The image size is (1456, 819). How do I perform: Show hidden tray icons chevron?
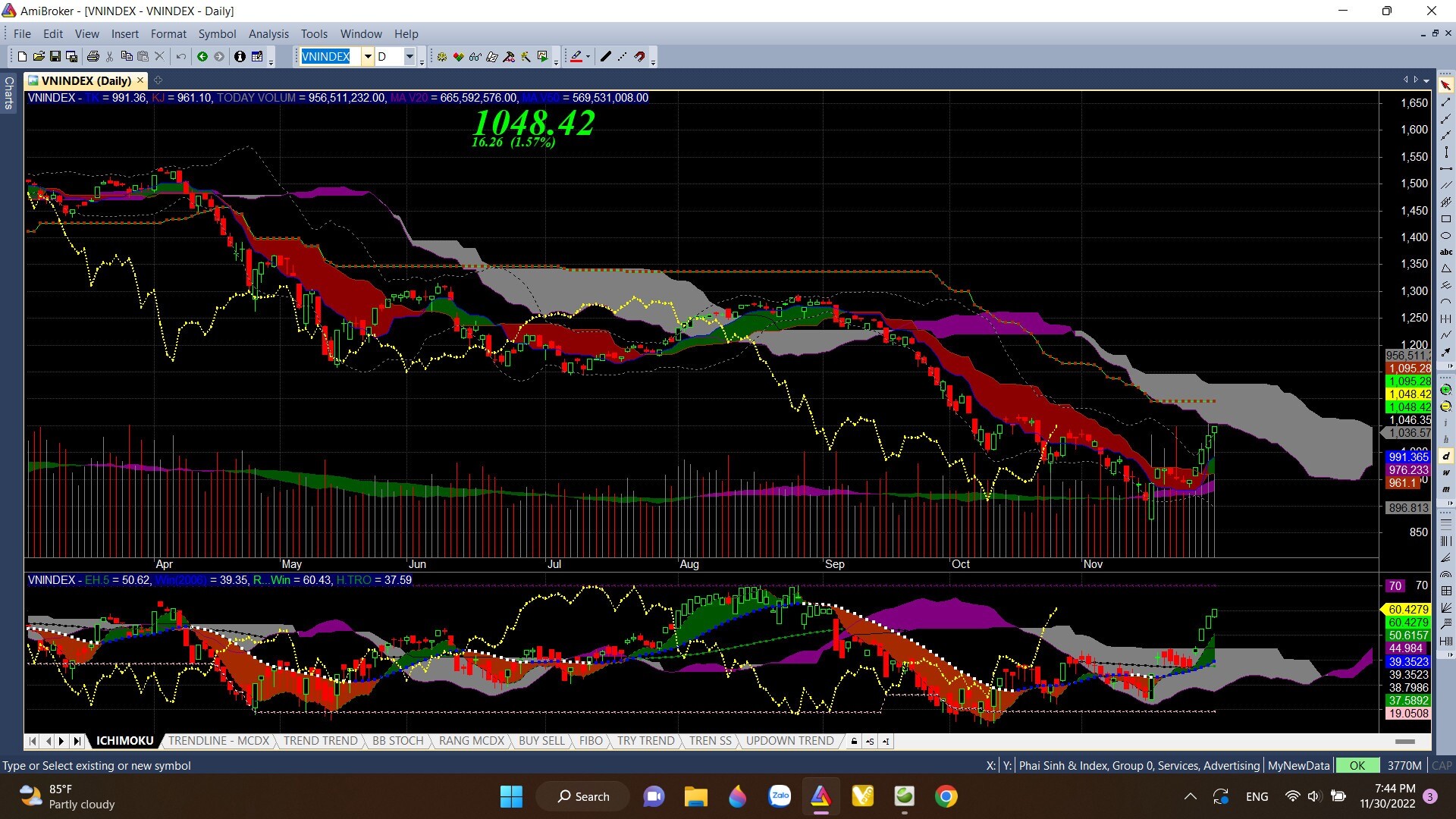pyautogui.click(x=1190, y=796)
